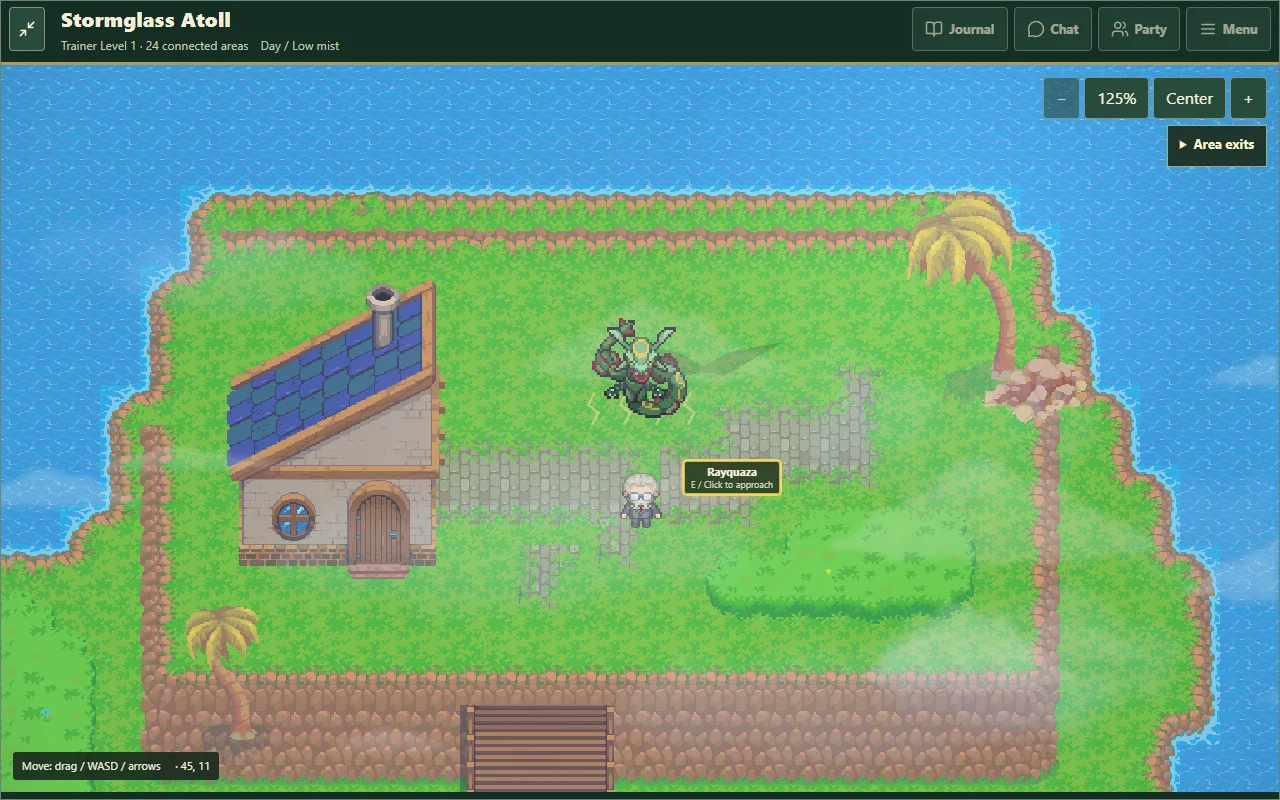Open the Journal panel
This screenshot has width=1280, height=800.
coord(959,29)
